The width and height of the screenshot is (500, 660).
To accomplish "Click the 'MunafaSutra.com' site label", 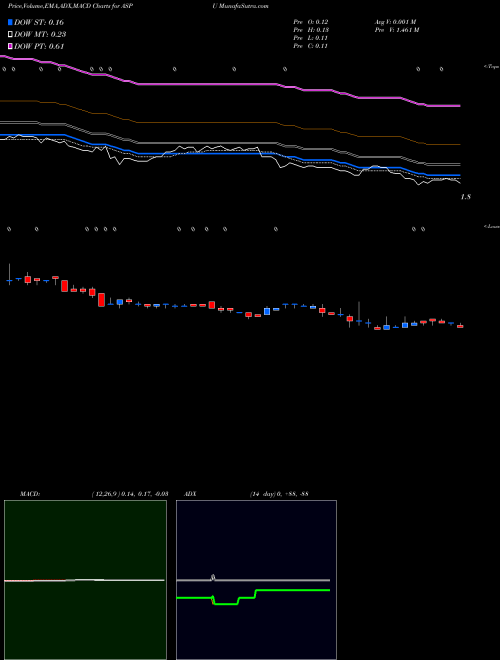I will point(244,6).
